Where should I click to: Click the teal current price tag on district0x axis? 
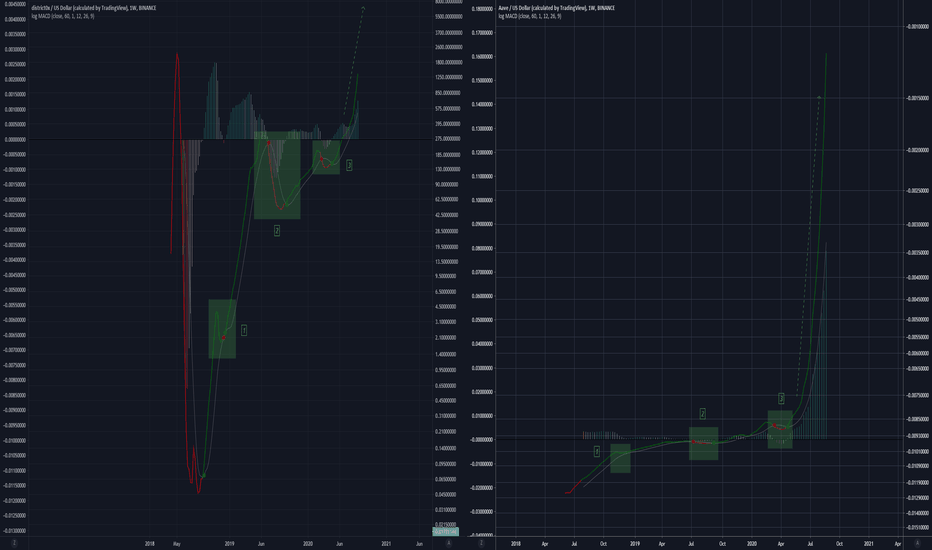pyautogui.click(x=445, y=532)
